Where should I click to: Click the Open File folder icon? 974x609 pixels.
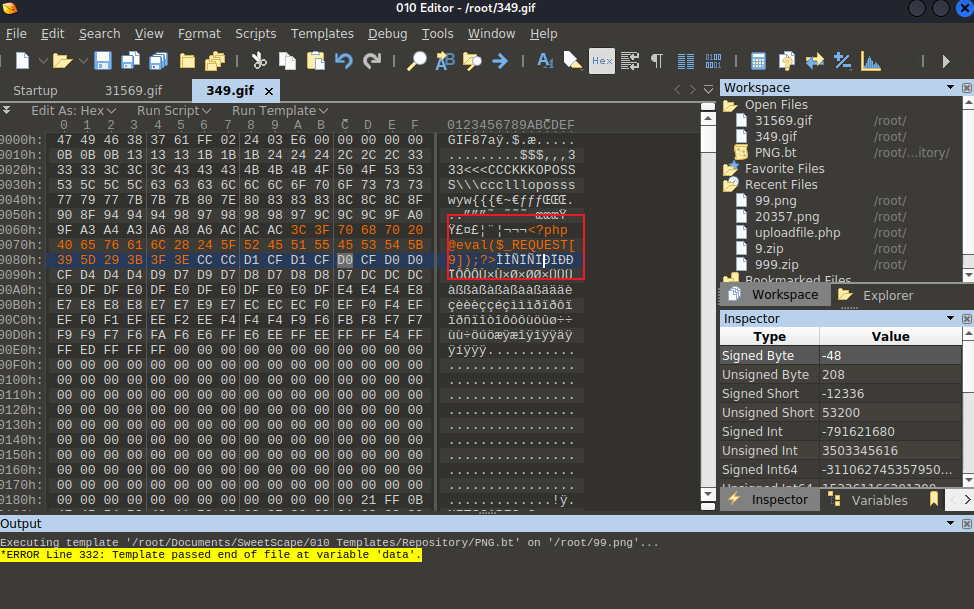62,61
